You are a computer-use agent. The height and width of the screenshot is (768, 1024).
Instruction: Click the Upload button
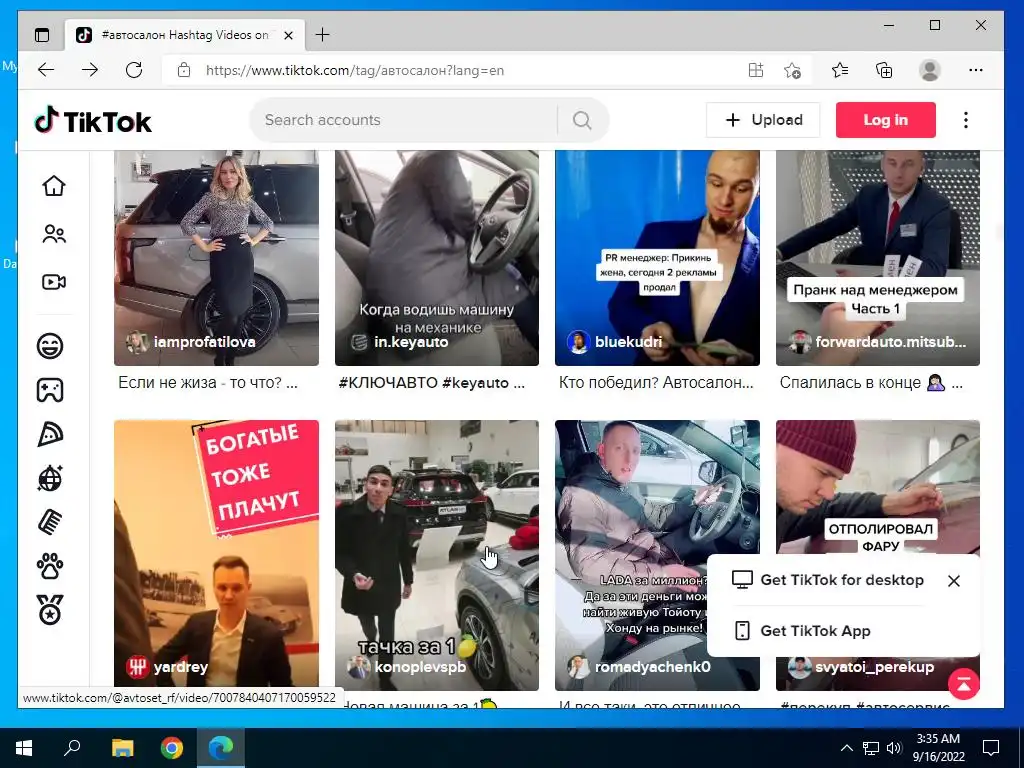coord(763,120)
